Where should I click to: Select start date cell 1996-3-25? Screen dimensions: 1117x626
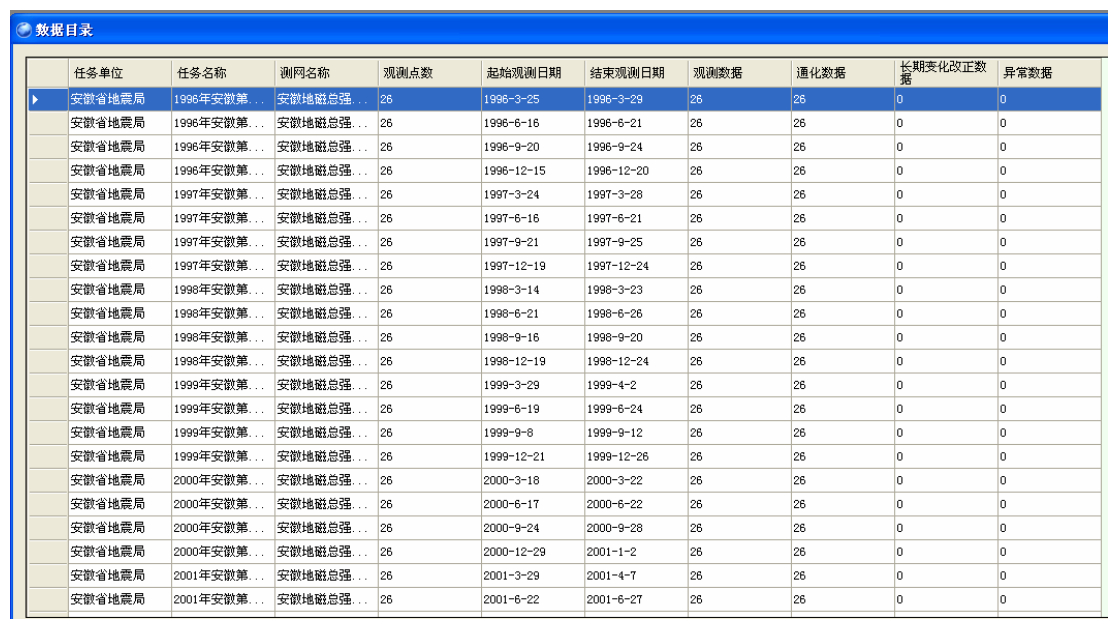pos(533,100)
